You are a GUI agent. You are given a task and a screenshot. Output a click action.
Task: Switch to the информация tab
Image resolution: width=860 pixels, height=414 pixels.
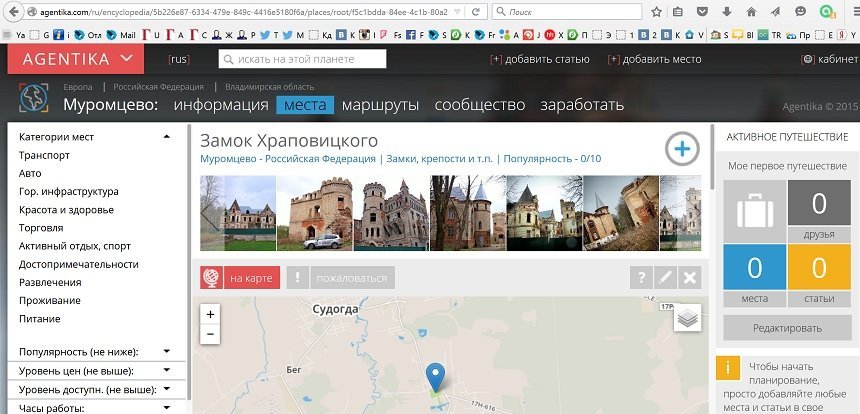pyautogui.click(x=221, y=105)
